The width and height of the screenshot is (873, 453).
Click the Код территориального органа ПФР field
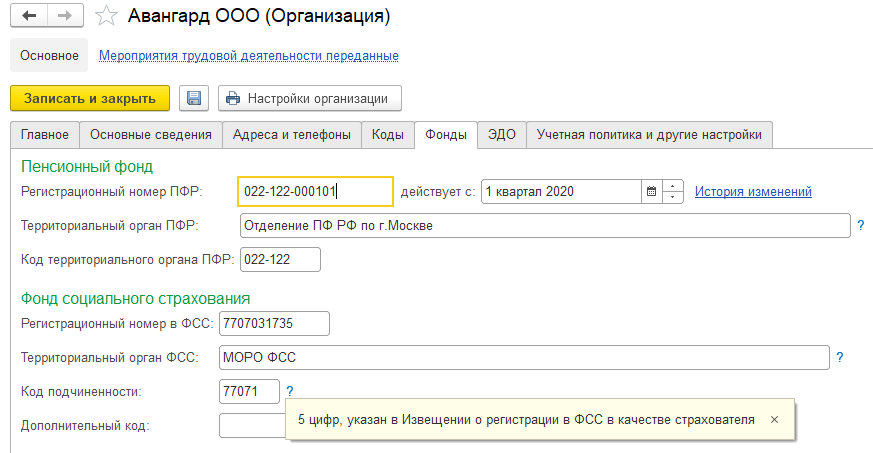280,260
